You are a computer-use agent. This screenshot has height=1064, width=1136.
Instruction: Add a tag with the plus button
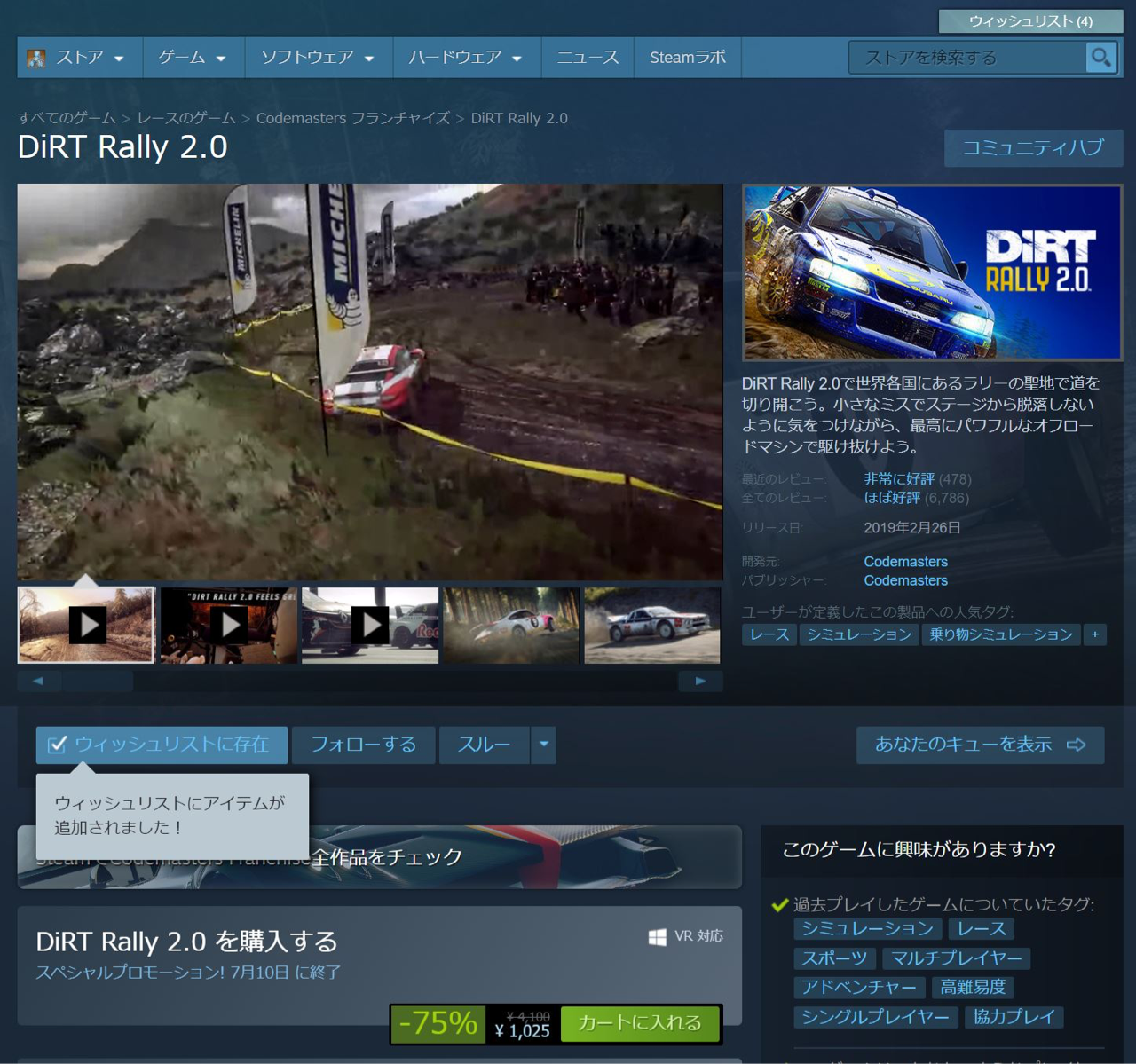[x=1094, y=634]
